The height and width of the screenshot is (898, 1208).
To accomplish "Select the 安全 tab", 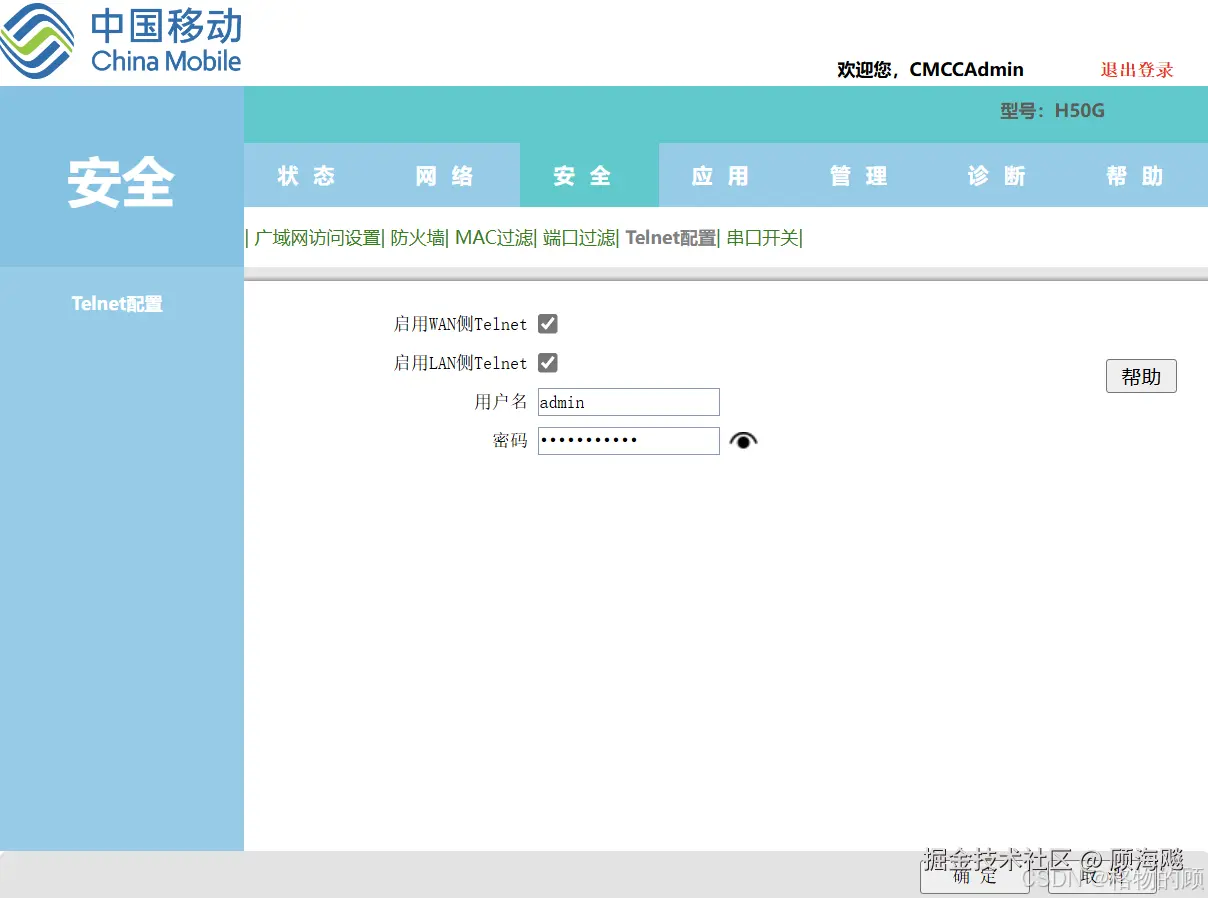I will point(582,175).
